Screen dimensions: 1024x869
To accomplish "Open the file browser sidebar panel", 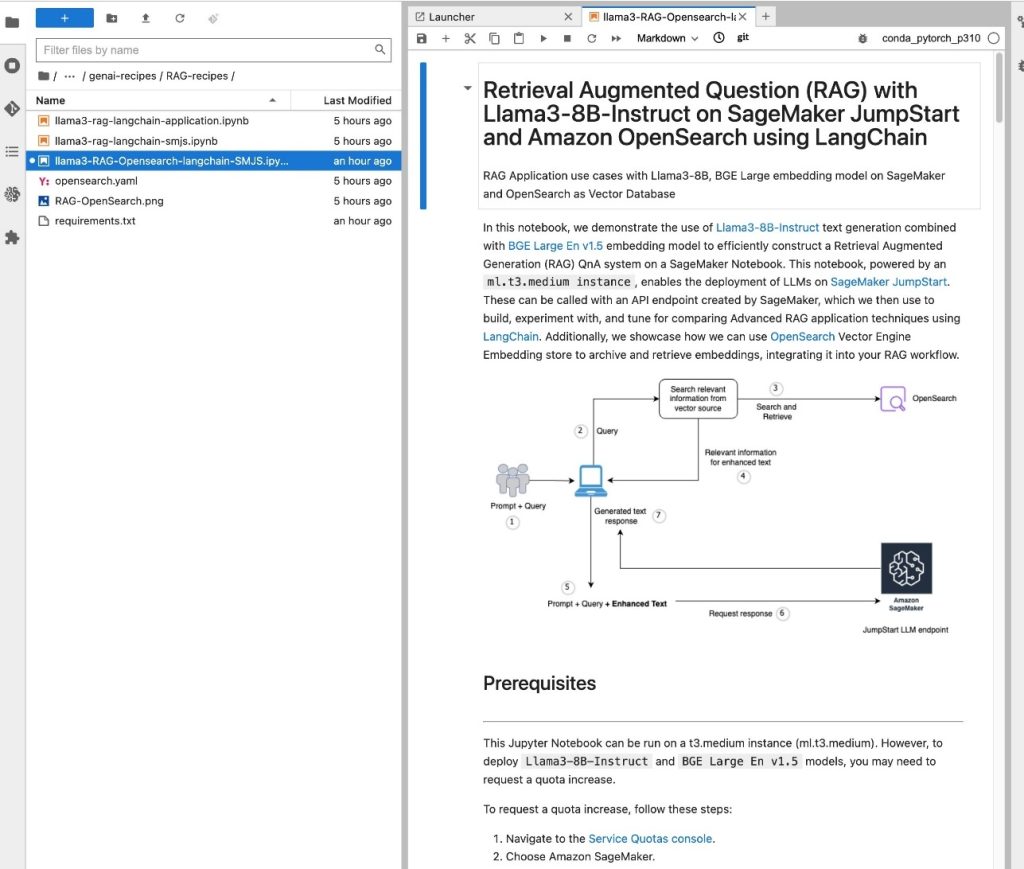I will tap(12, 22).
